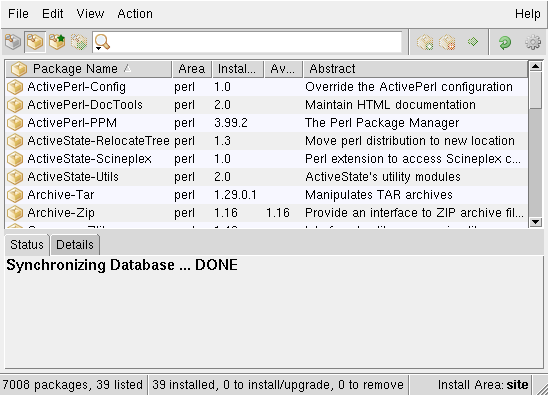The height and width of the screenshot is (395, 548).
Task: Select the view all packages toolbar icon
Action: click(13, 42)
